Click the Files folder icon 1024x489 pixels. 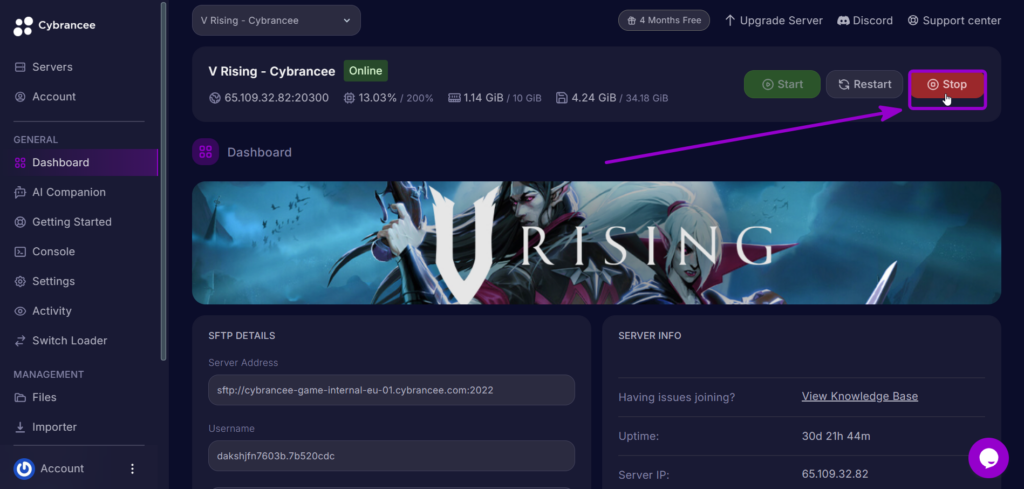(20, 397)
